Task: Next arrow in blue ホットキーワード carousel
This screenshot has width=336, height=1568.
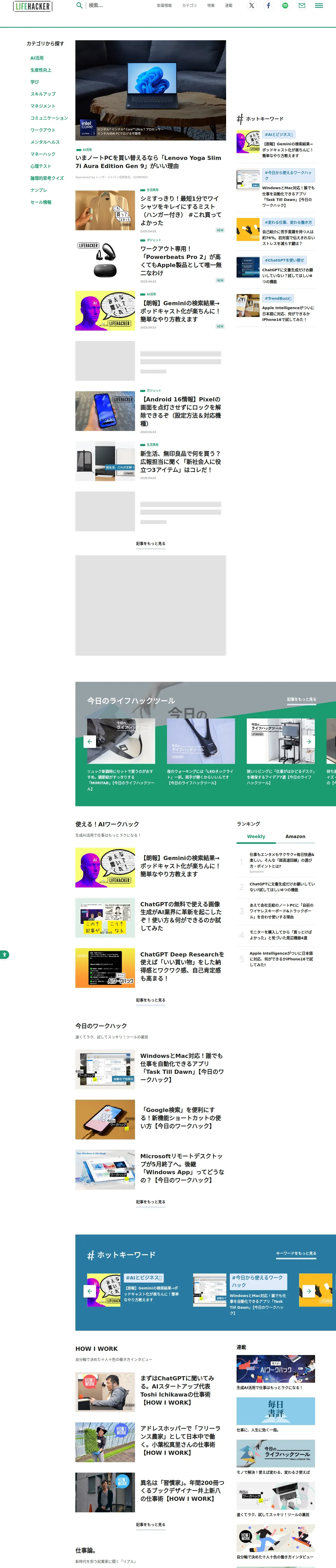Action: 309,1290
